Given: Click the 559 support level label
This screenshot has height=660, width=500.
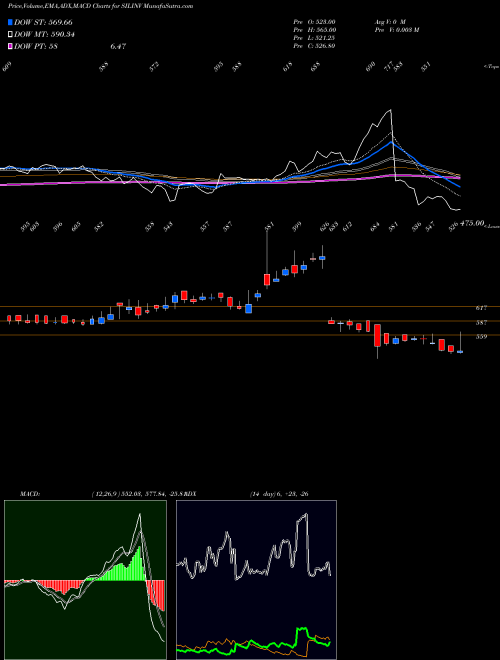Looking at the screenshot, I should [x=481, y=337].
